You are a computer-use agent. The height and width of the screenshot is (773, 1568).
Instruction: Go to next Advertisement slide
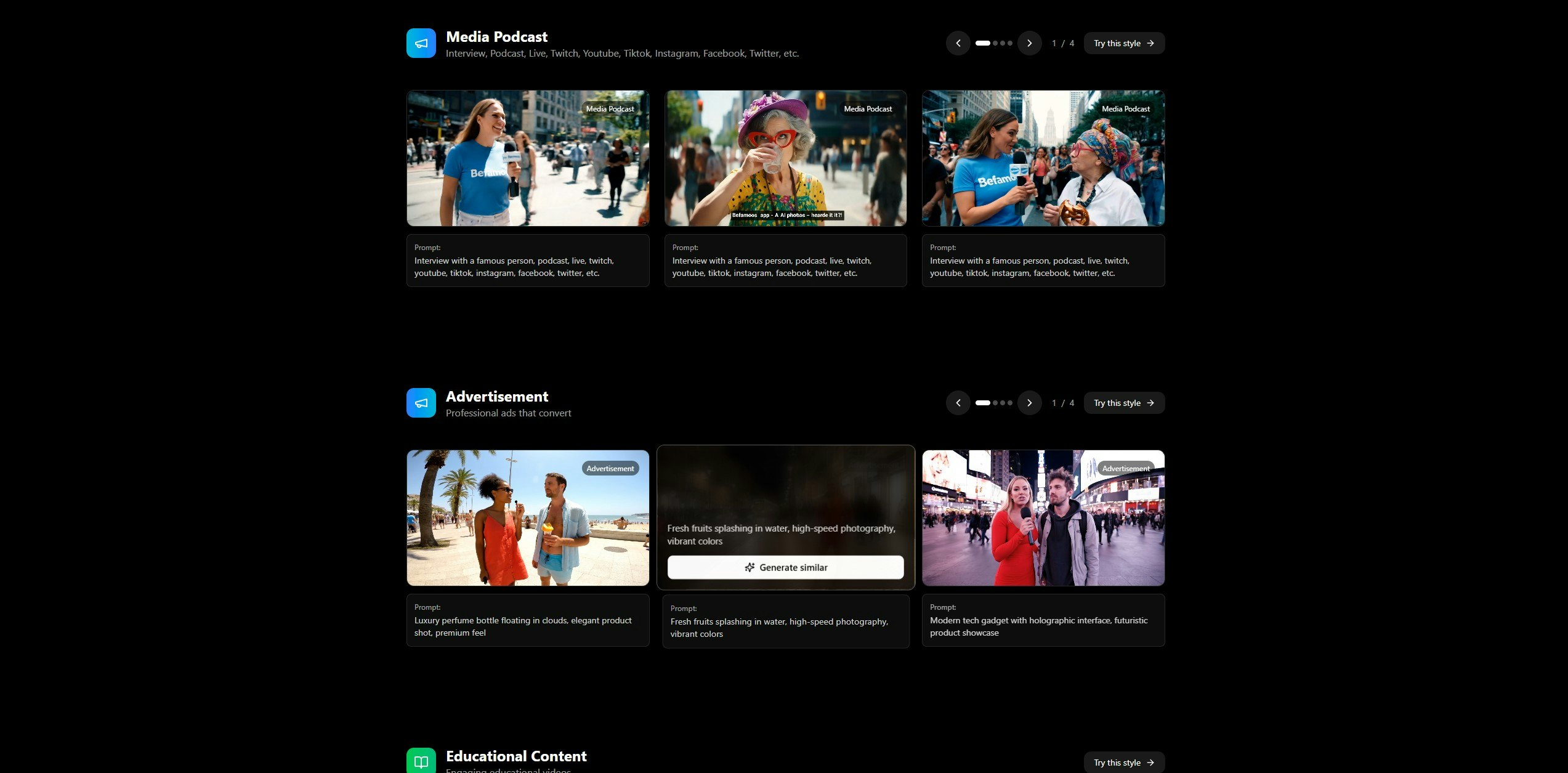(1030, 403)
